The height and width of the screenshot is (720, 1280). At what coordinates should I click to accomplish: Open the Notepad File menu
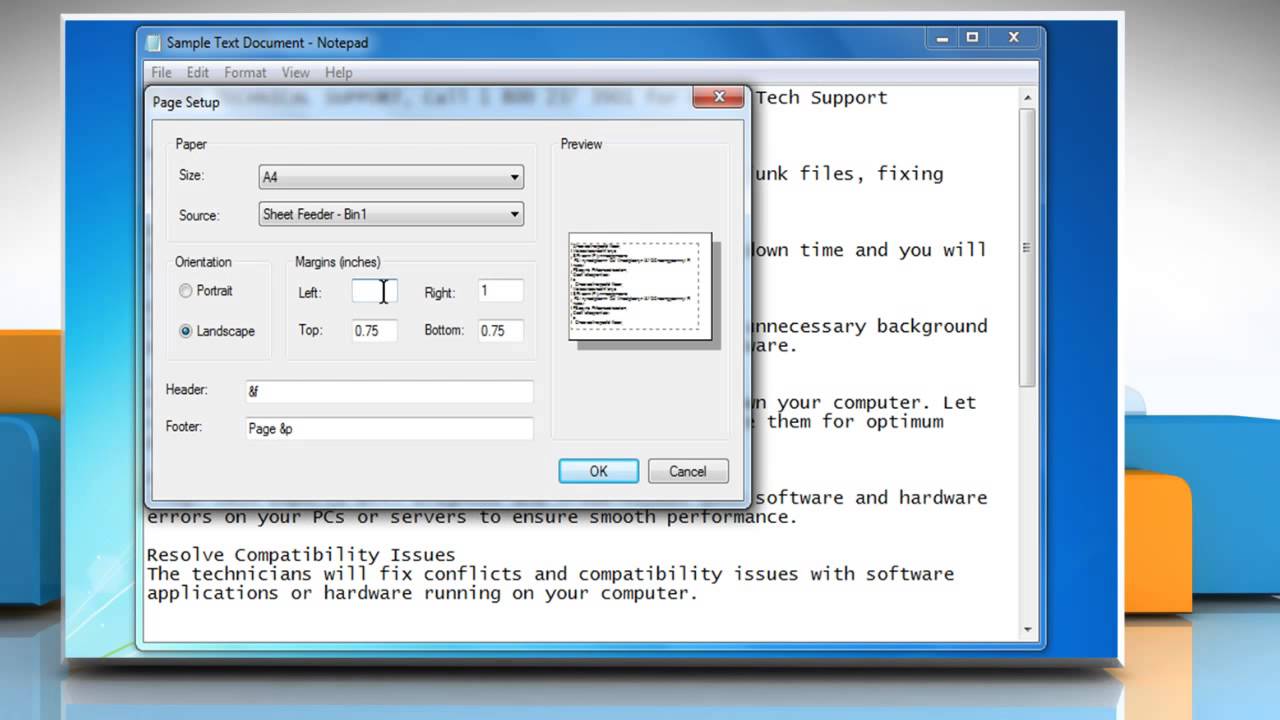point(161,72)
